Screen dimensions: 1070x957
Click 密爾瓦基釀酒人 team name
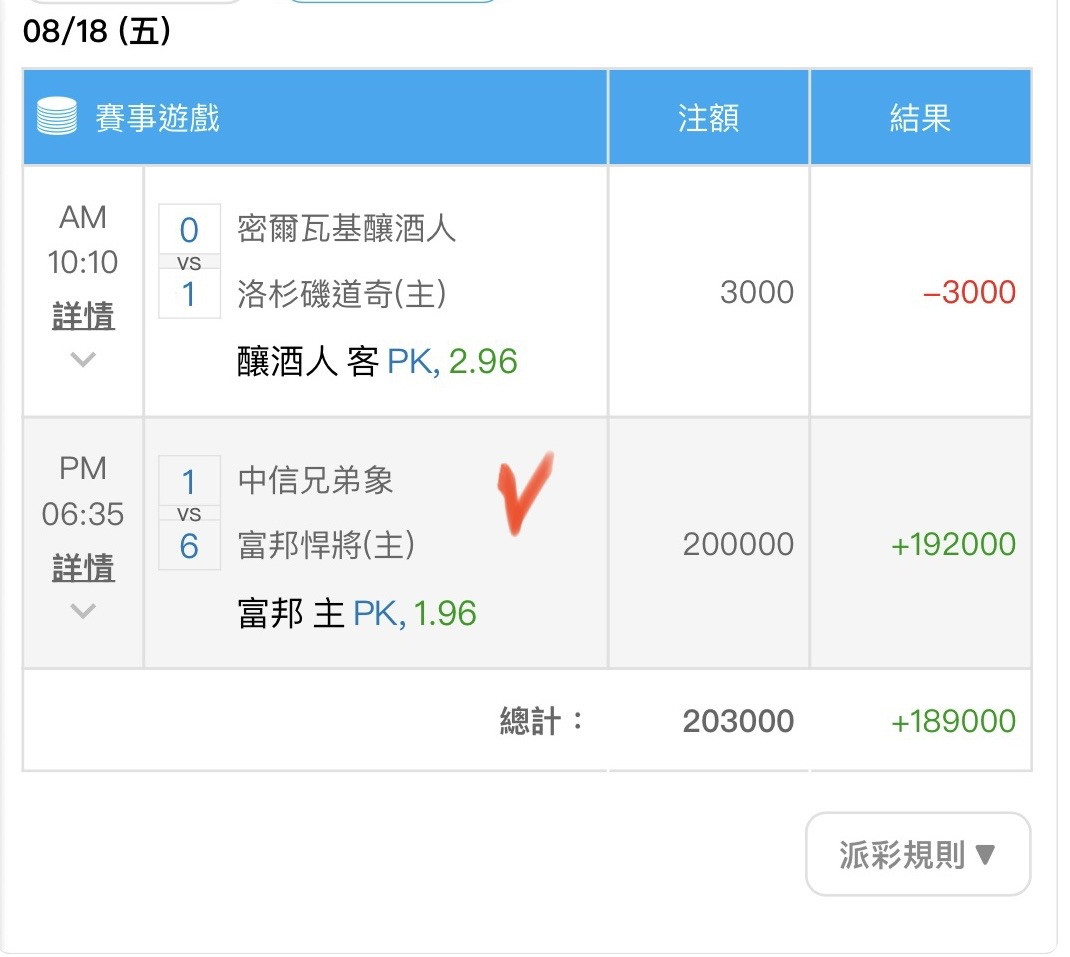pos(347,228)
